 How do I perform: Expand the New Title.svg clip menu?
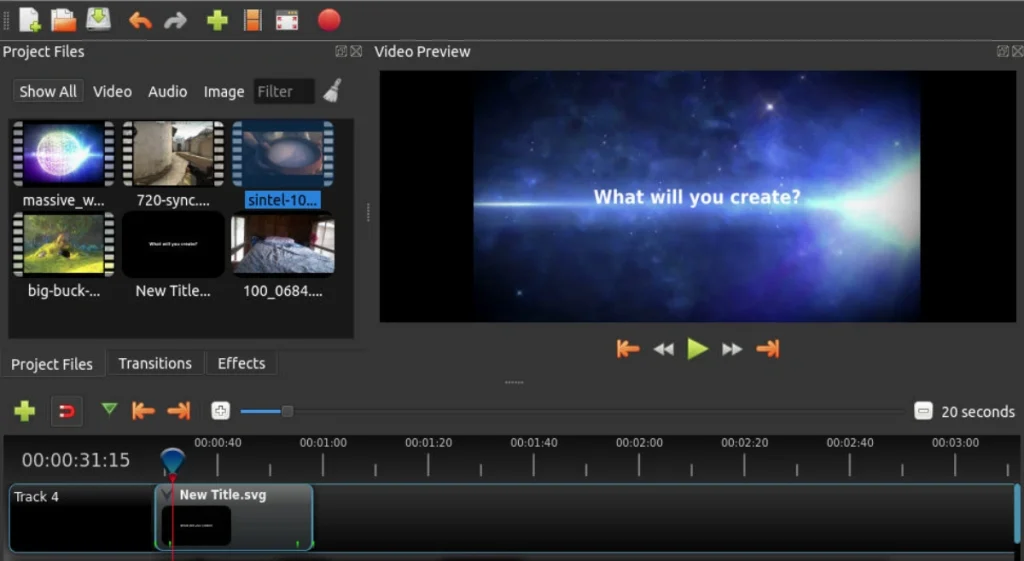click(x=167, y=494)
